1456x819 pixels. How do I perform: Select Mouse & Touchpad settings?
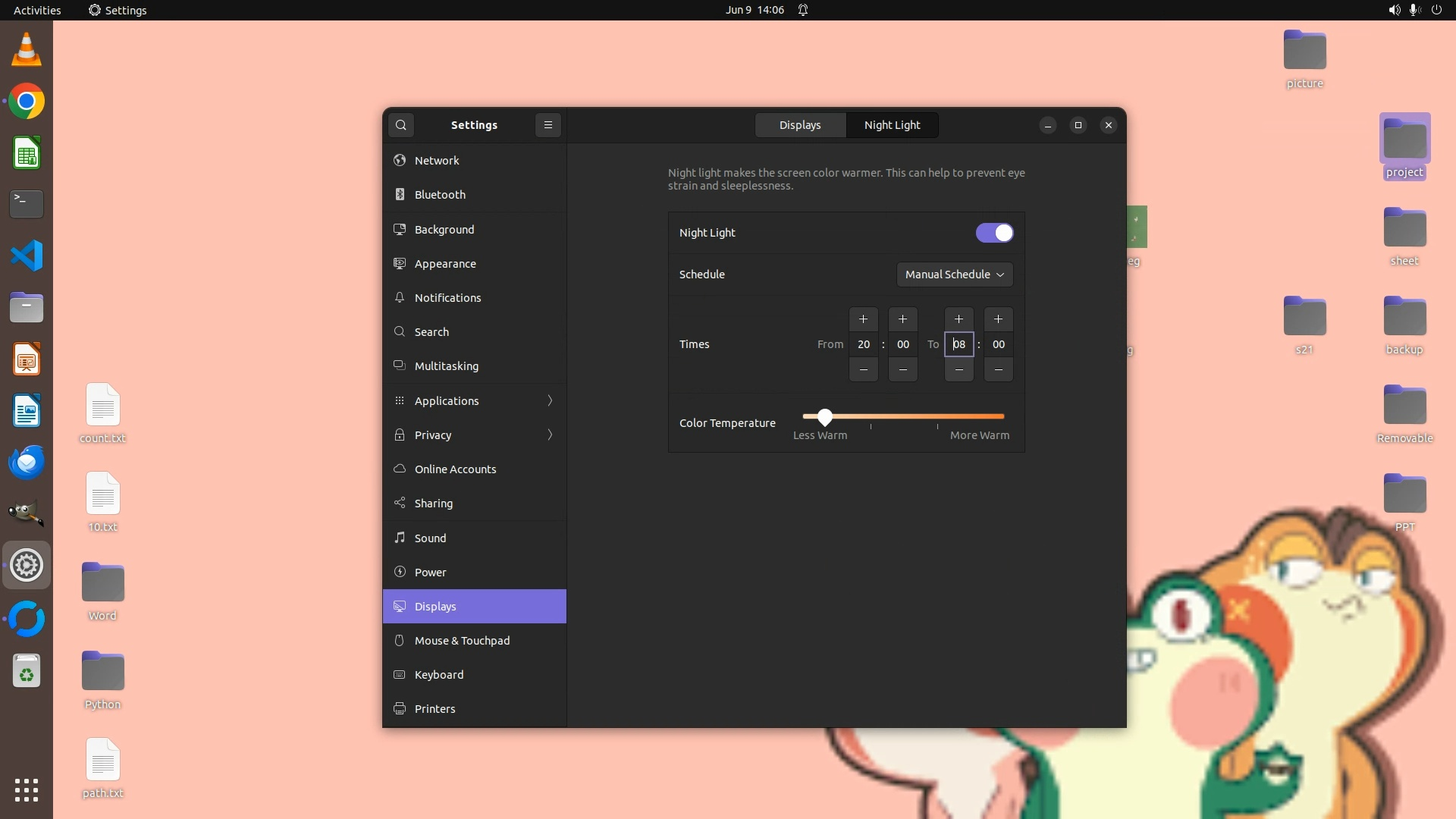point(462,641)
